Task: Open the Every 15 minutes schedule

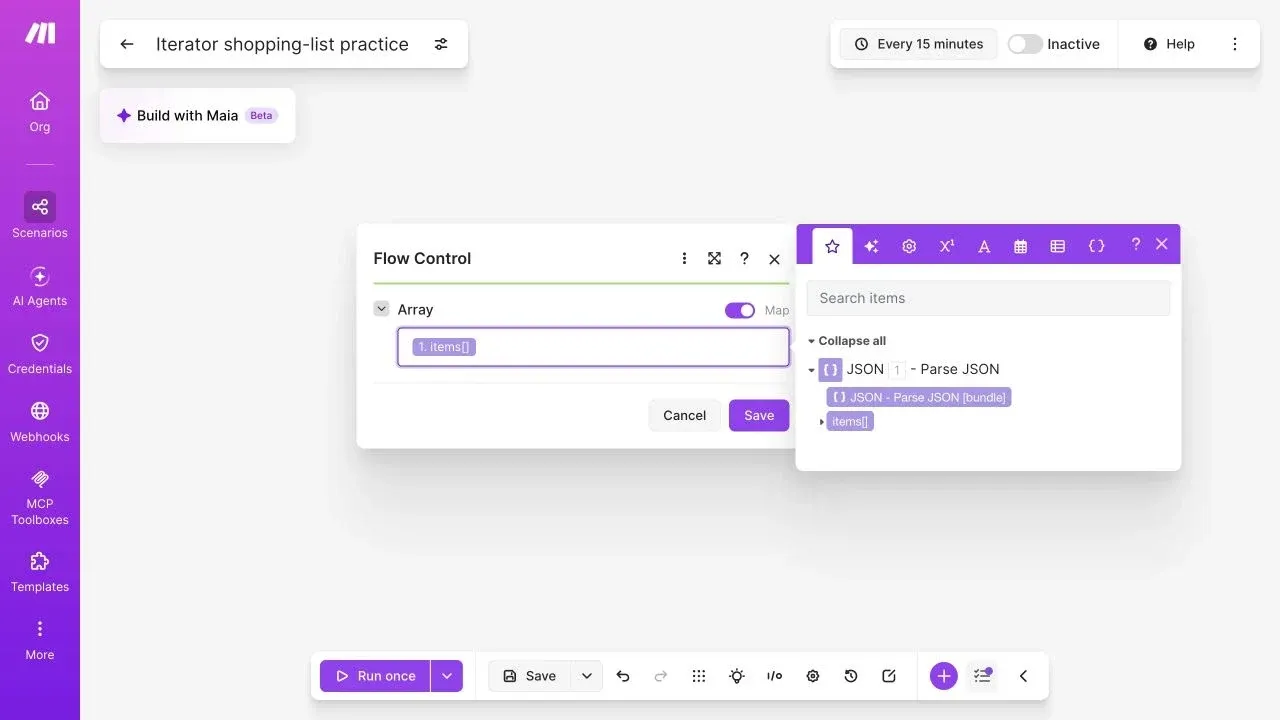Action: click(x=919, y=44)
